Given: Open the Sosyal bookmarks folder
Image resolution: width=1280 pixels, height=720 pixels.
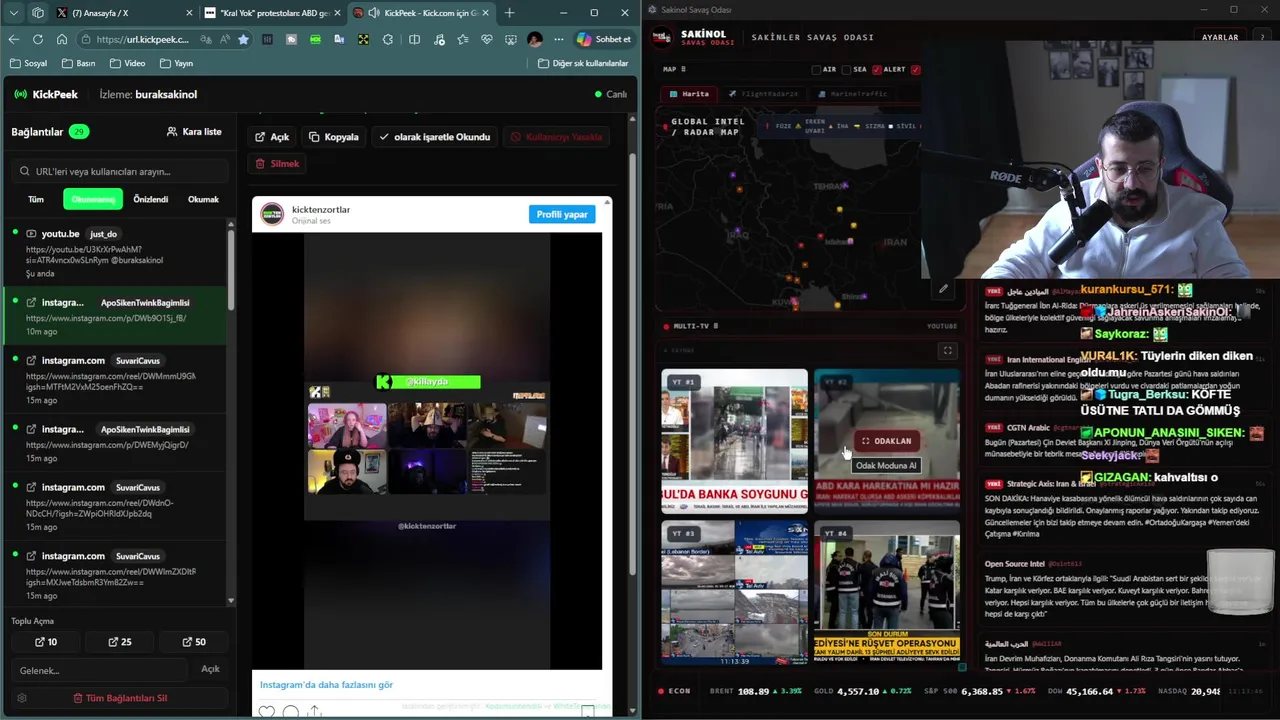Looking at the screenshot, I should [x=28, y=63].
